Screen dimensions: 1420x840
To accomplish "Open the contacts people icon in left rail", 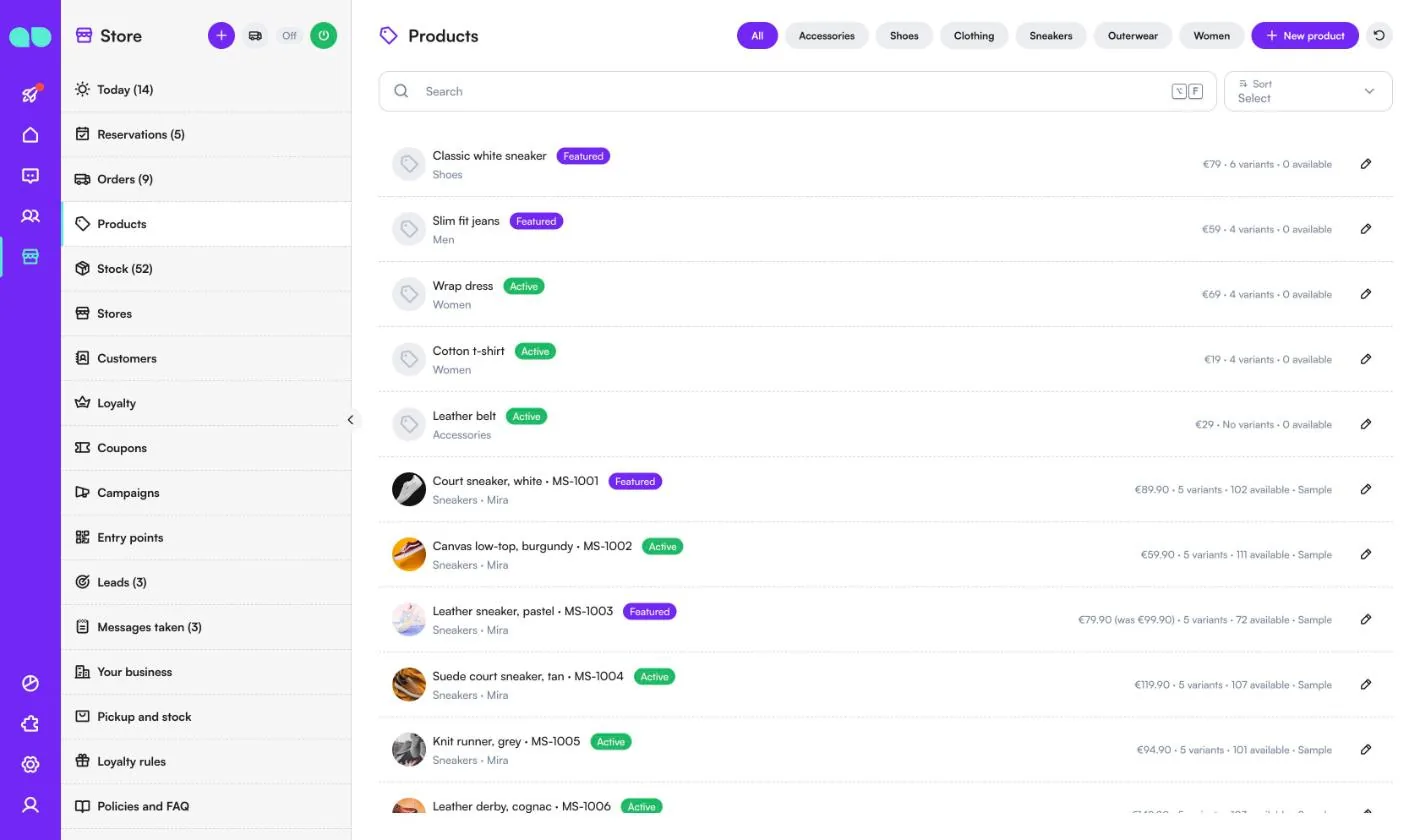I will pyautogui.click(x=30, y=216).
